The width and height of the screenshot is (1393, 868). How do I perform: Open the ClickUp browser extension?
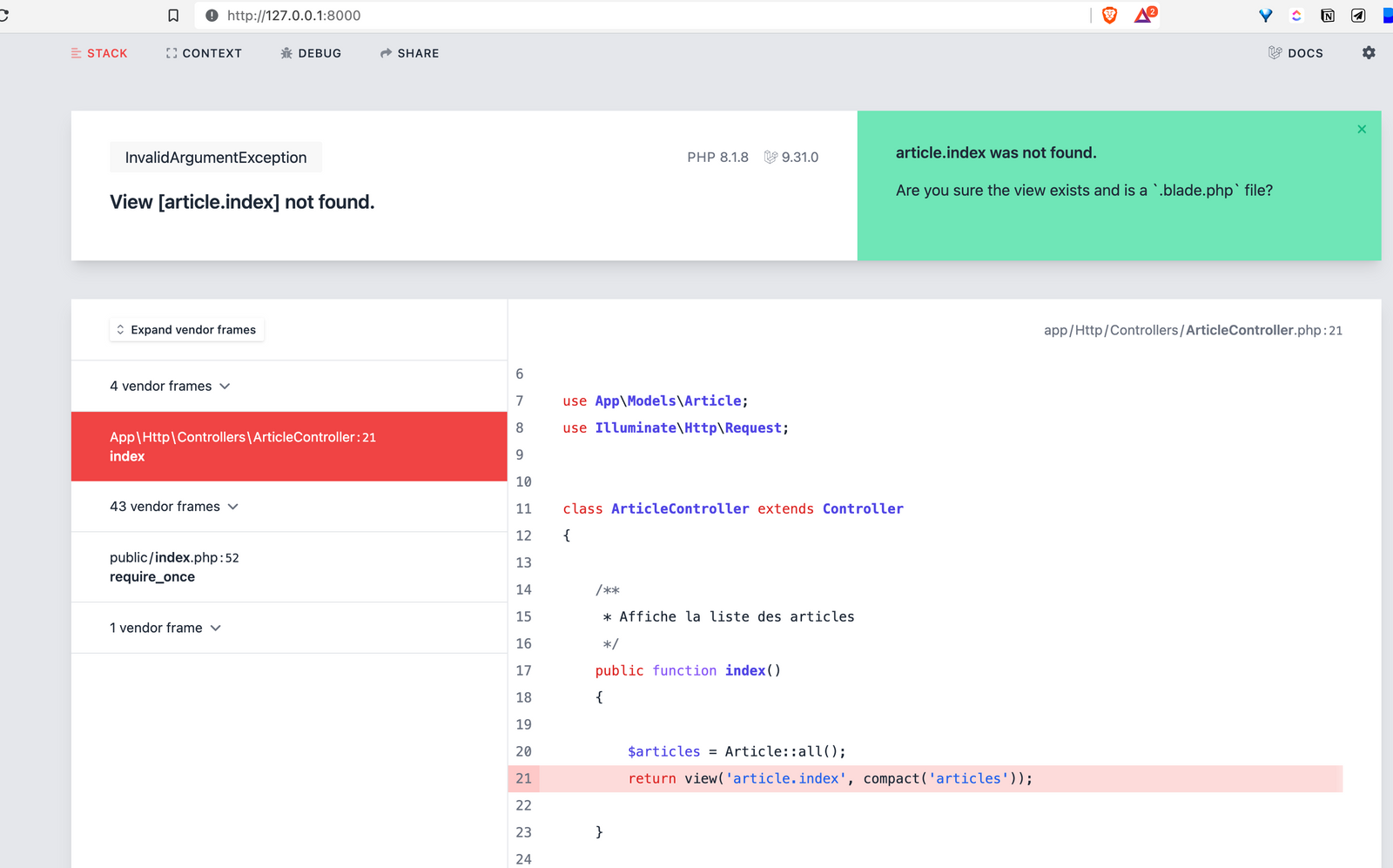tap(1296, 15)
